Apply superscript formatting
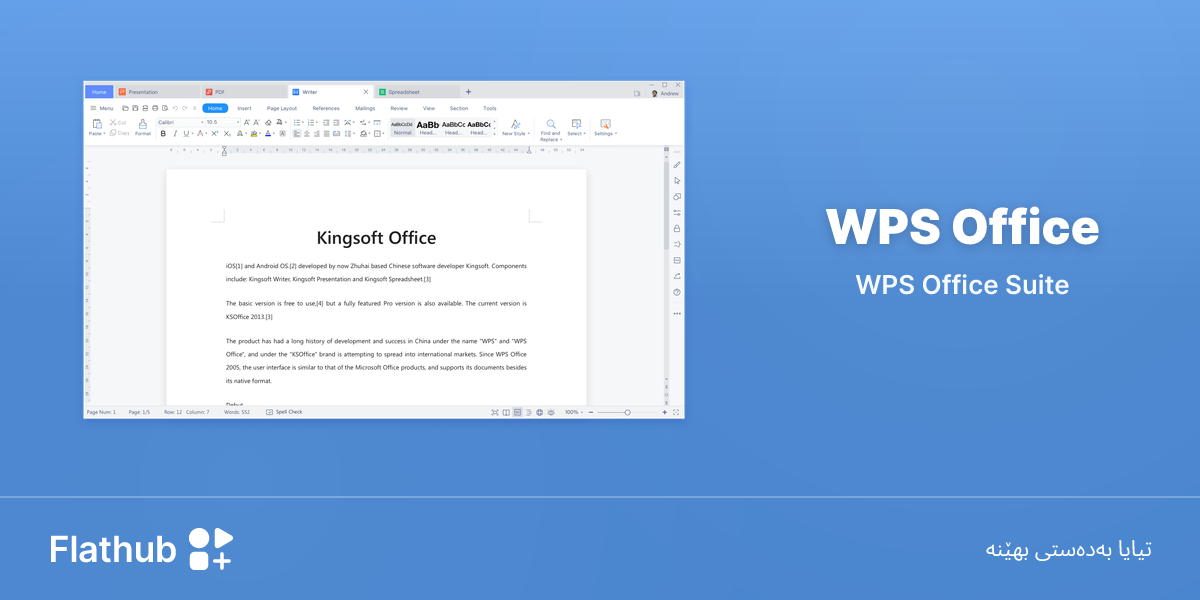 [215, 133]
